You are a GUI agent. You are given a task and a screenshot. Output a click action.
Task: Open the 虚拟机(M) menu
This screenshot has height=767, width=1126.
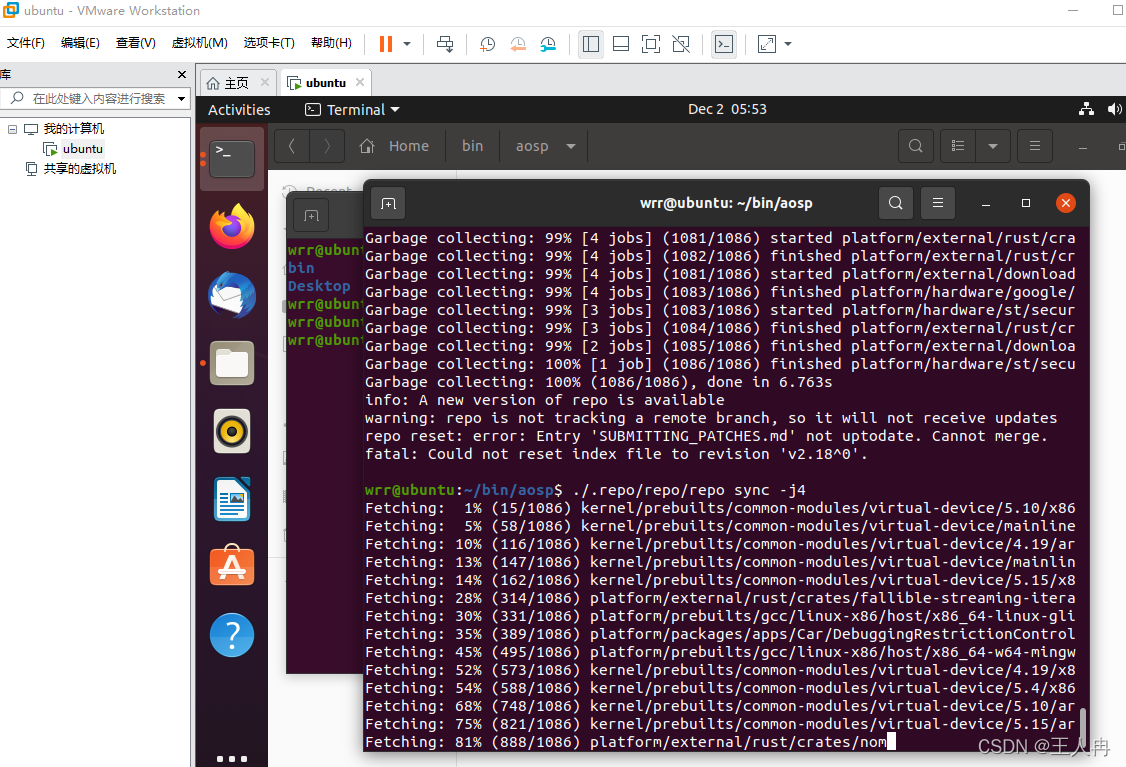tap(200, 43)
